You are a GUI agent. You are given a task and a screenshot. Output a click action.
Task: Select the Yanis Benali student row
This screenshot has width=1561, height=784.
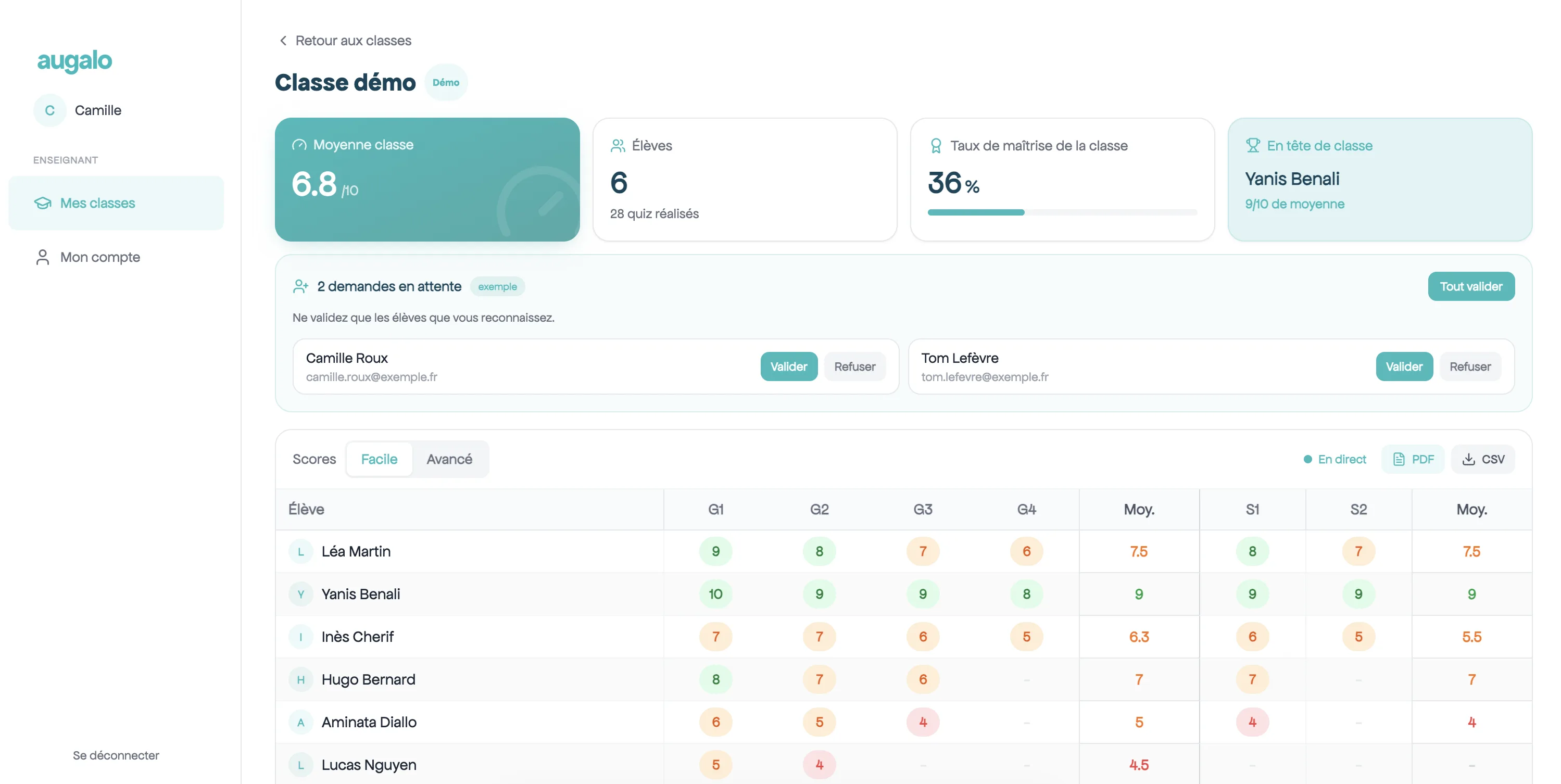pos(903,595)
